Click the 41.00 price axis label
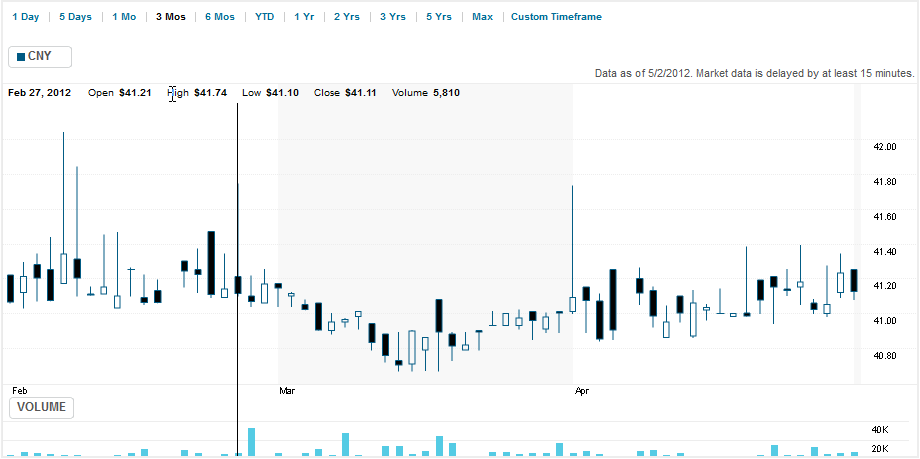This screenshot has height=459, width=920. (x=885, y=320)
